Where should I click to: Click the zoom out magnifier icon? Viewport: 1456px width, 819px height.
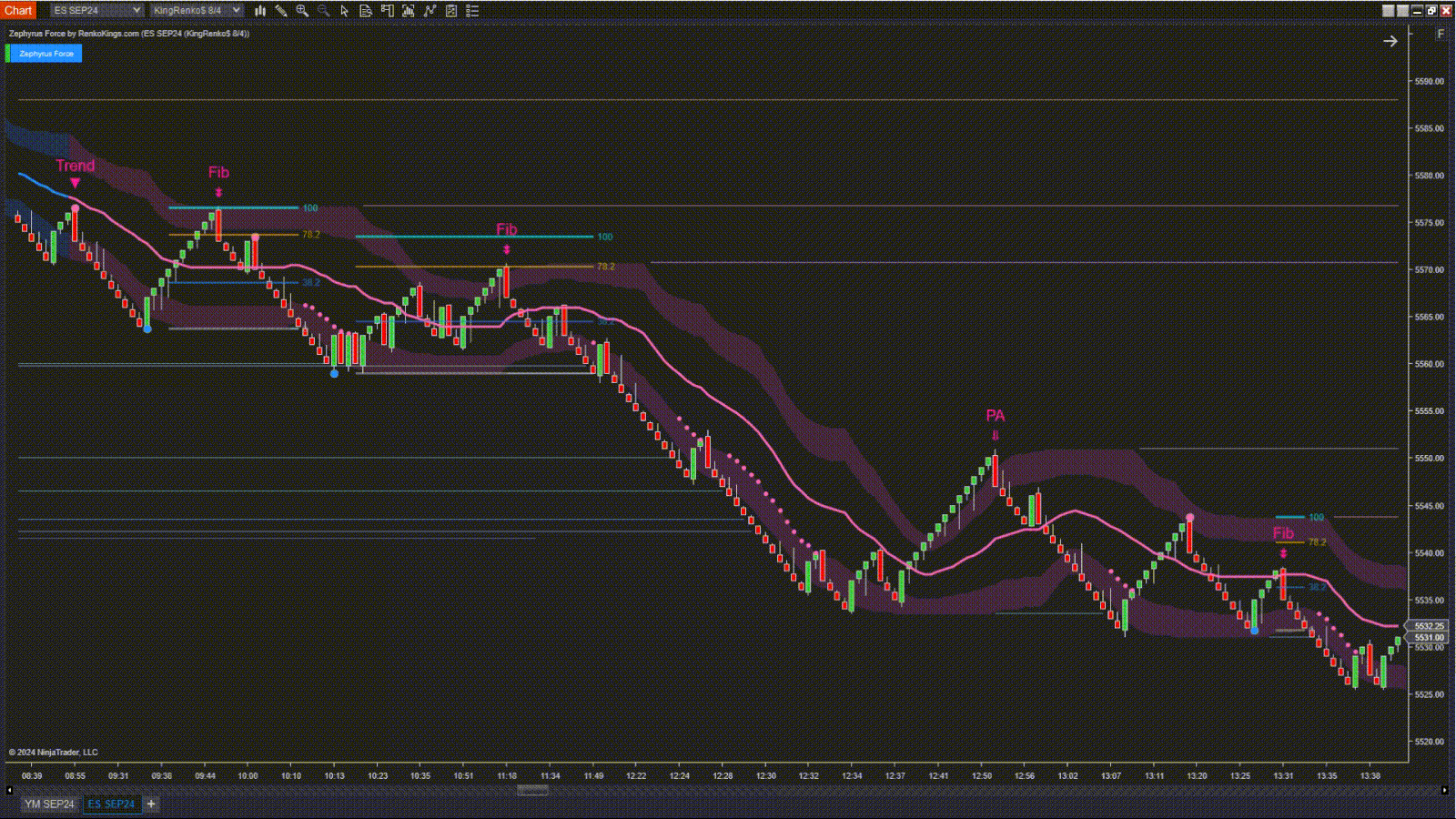323,11
